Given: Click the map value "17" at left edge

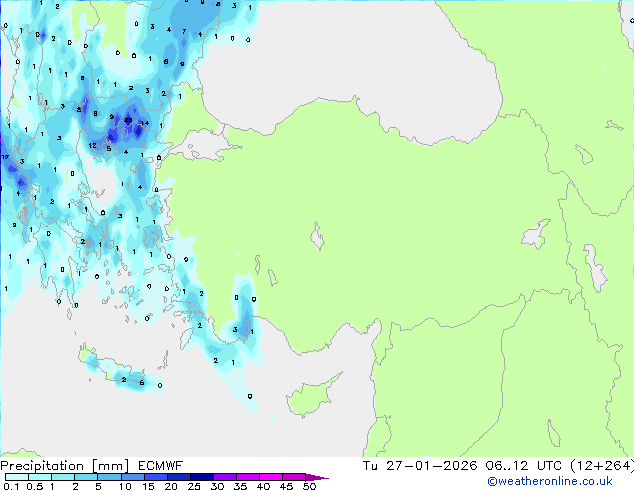Looking at the screenshot, I should [5, 157].
